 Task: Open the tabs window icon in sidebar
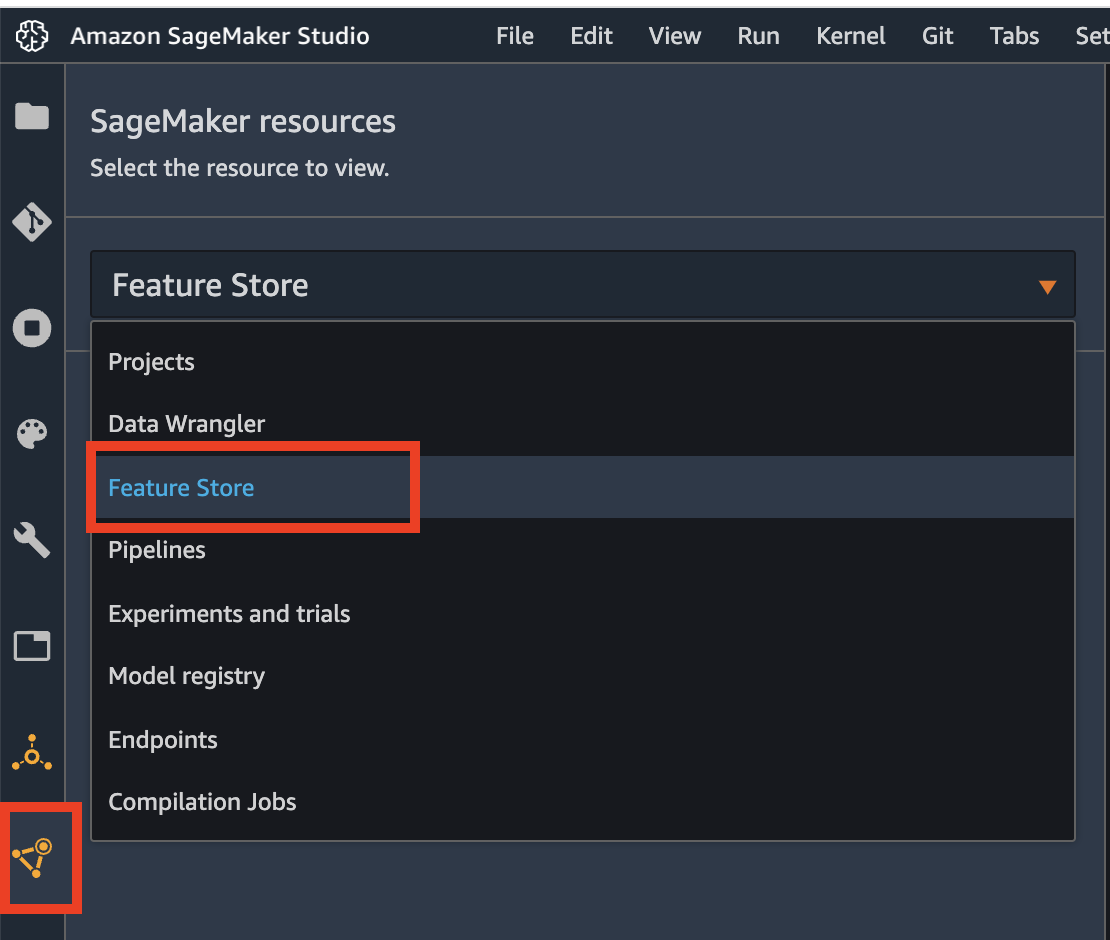tap(32, 646)
